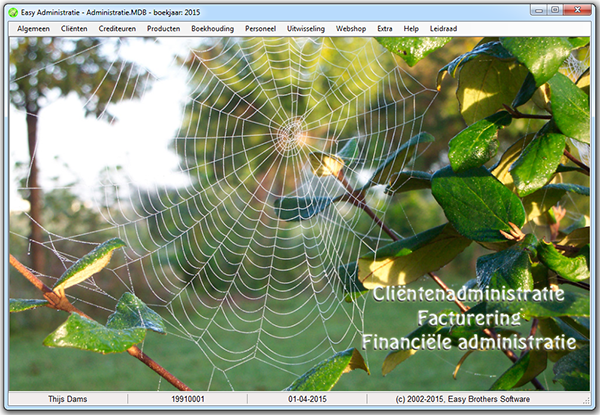Click the Easy Administratie app icon in title bar
Viewport: 600px width, 415px height.
point(13,10)
